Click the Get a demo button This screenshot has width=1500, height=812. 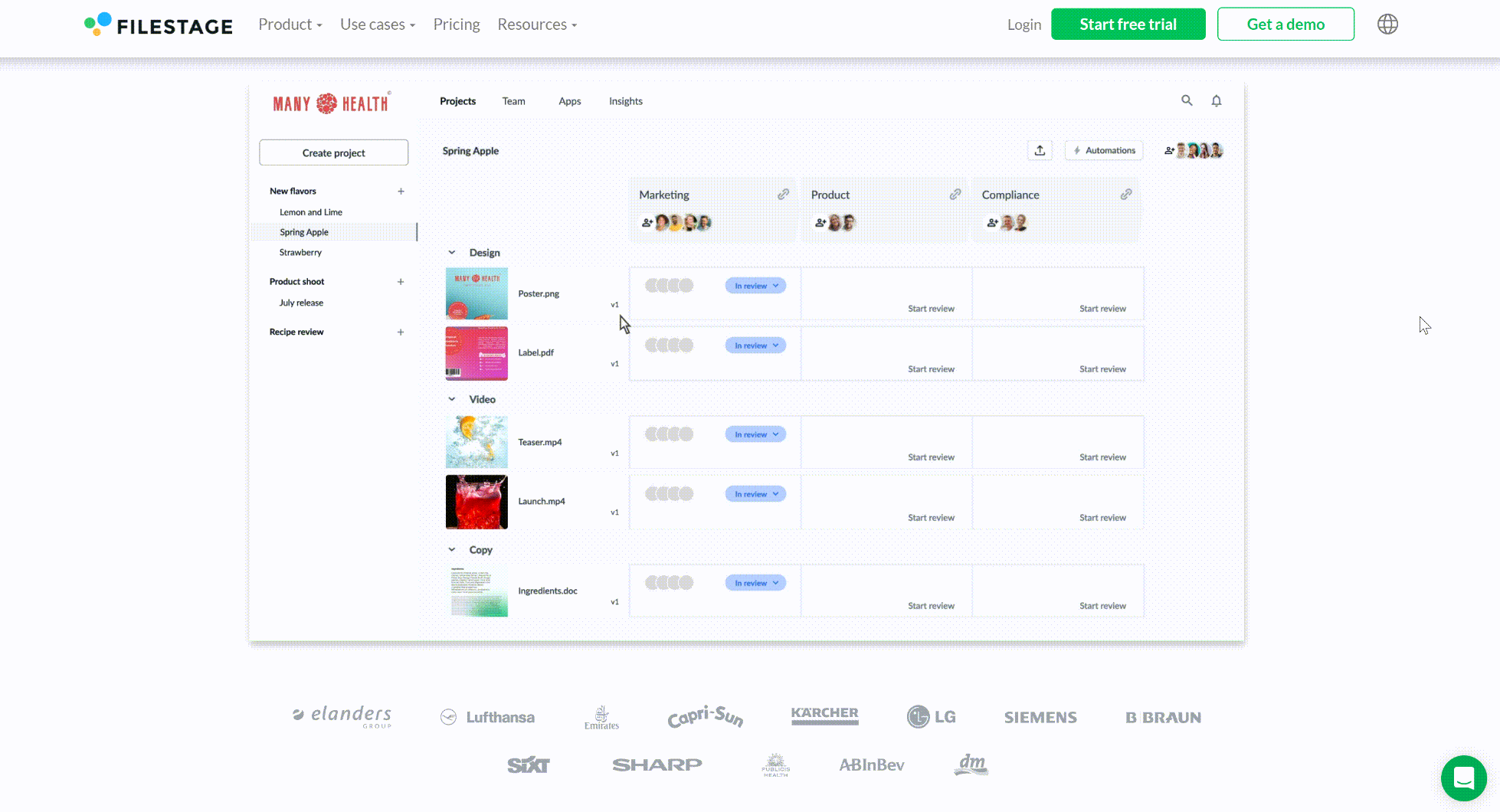click(1285, 25)
